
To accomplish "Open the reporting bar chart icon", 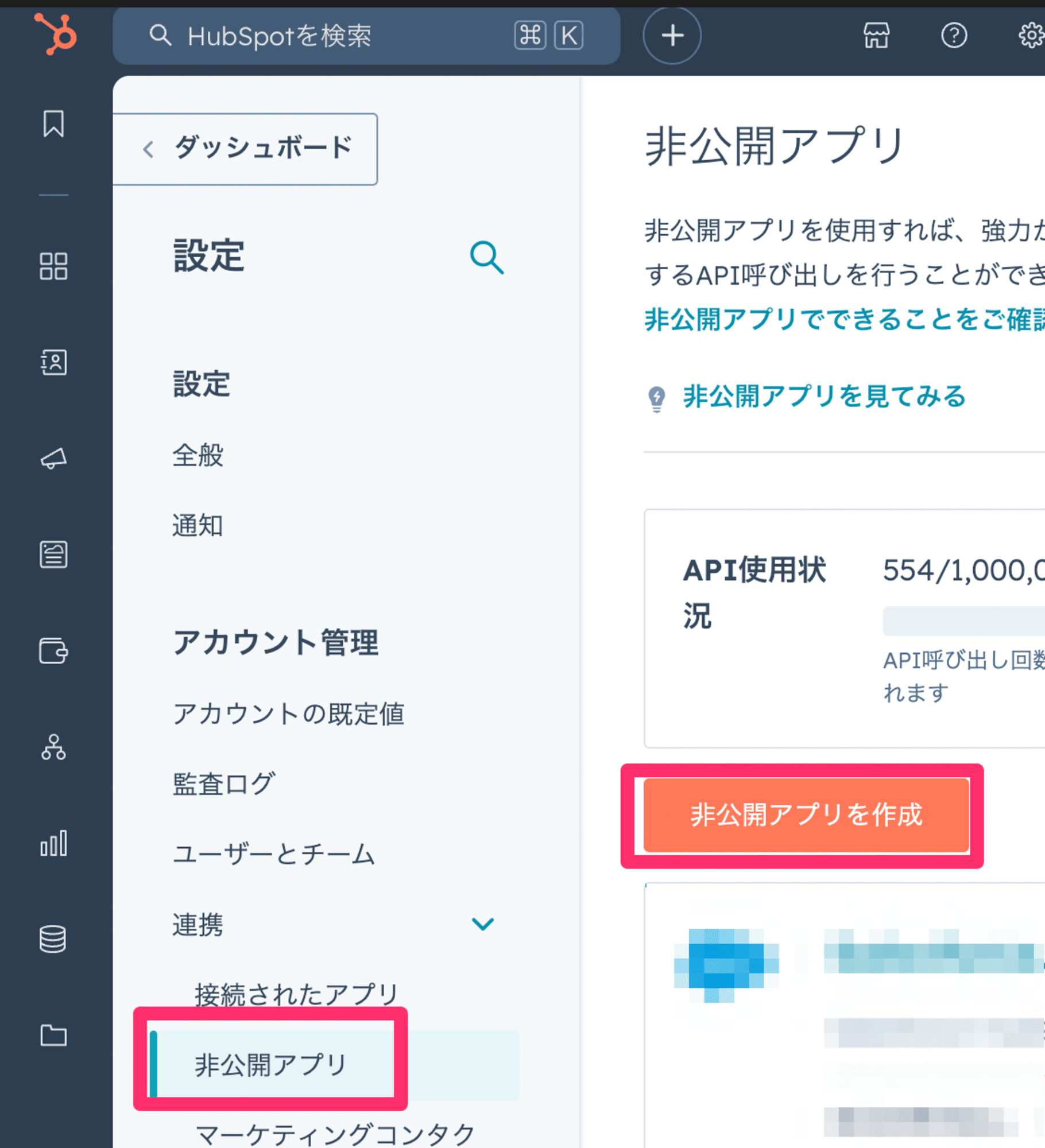I will click(x=53, y=843).
